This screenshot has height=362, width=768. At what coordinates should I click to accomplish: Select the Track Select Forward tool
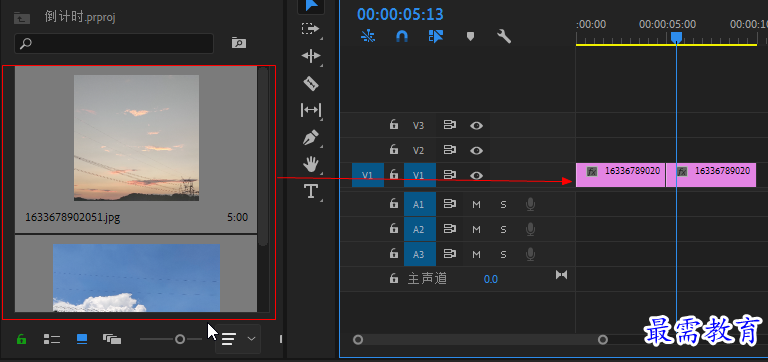[310, 29]
